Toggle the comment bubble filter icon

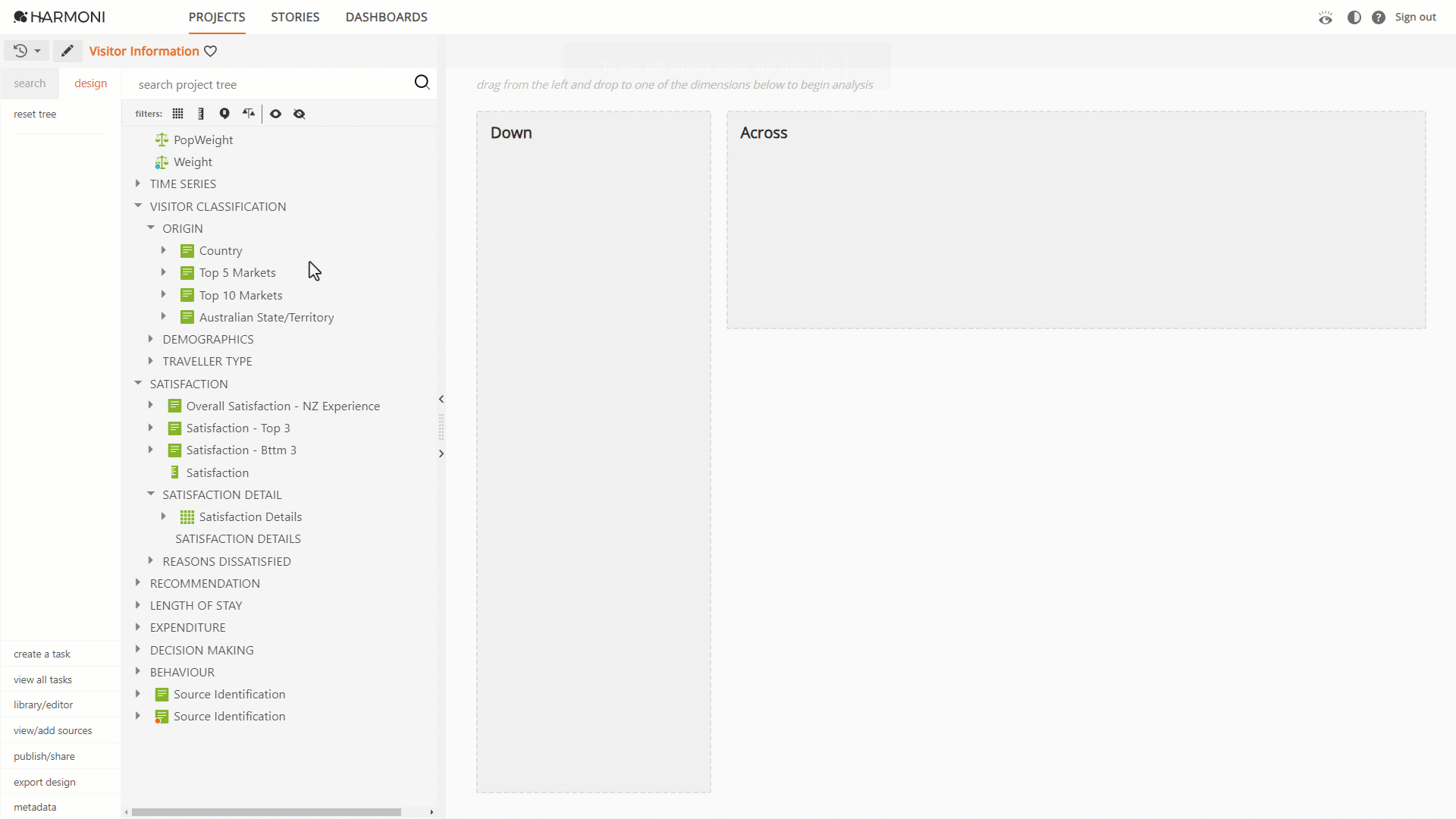[x=224, y=114]
